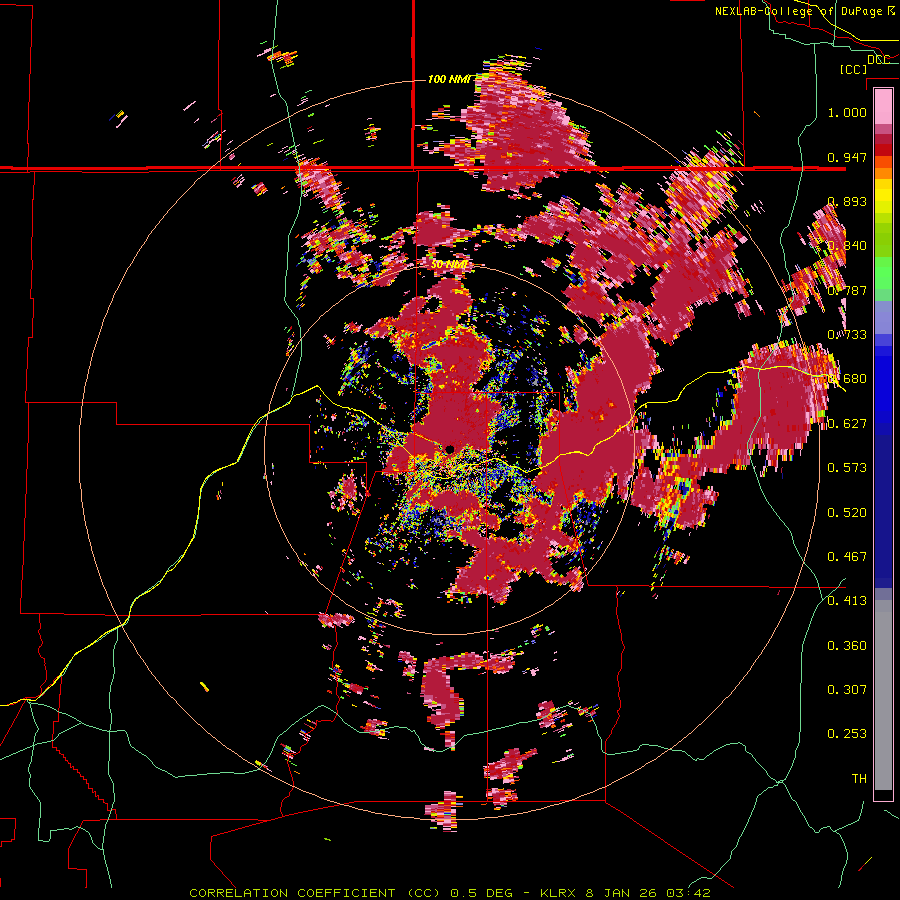Click the KLRX radar site black dot
900x900 pixels.
point(450,449)
